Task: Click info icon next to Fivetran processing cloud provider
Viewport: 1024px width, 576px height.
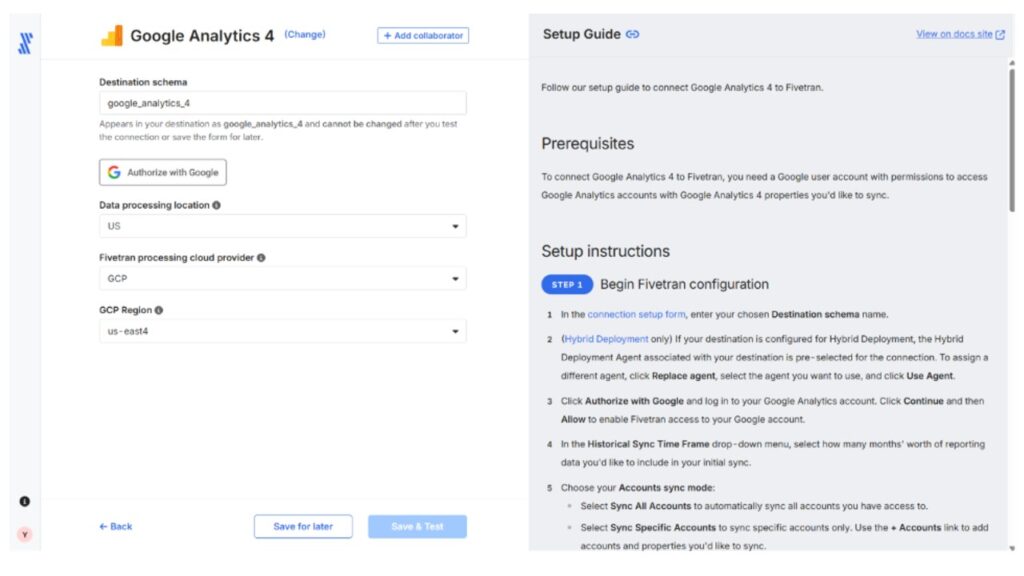Action: [x=261, y=258]
